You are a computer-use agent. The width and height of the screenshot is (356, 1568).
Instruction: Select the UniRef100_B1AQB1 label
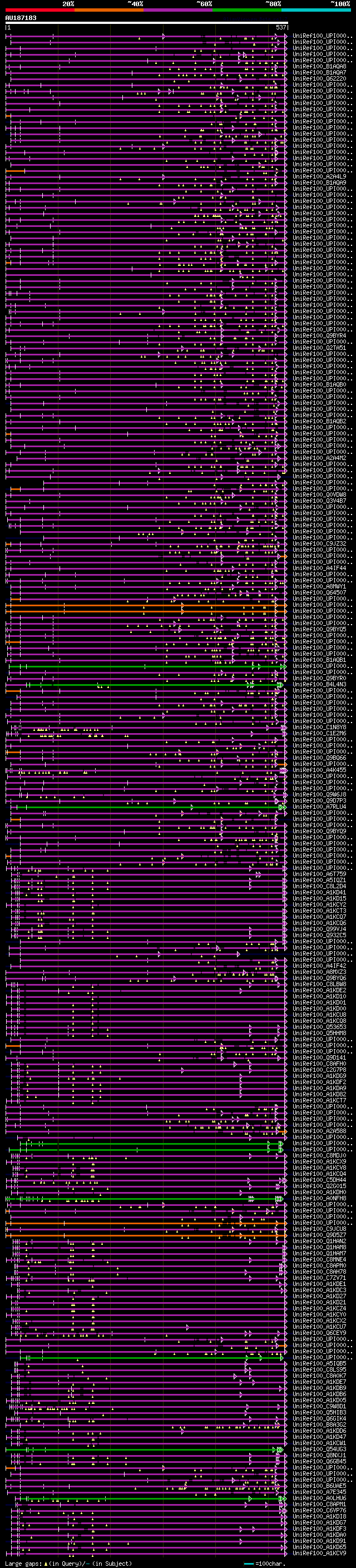pyautogui.click(x=319, y=660)
